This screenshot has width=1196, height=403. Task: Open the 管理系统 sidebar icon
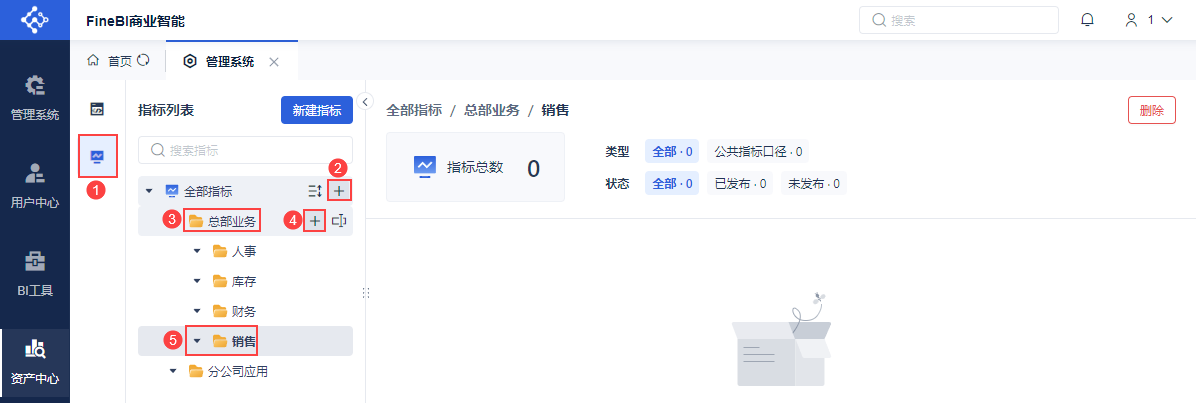pyautogui.click(x=34, y=98)
